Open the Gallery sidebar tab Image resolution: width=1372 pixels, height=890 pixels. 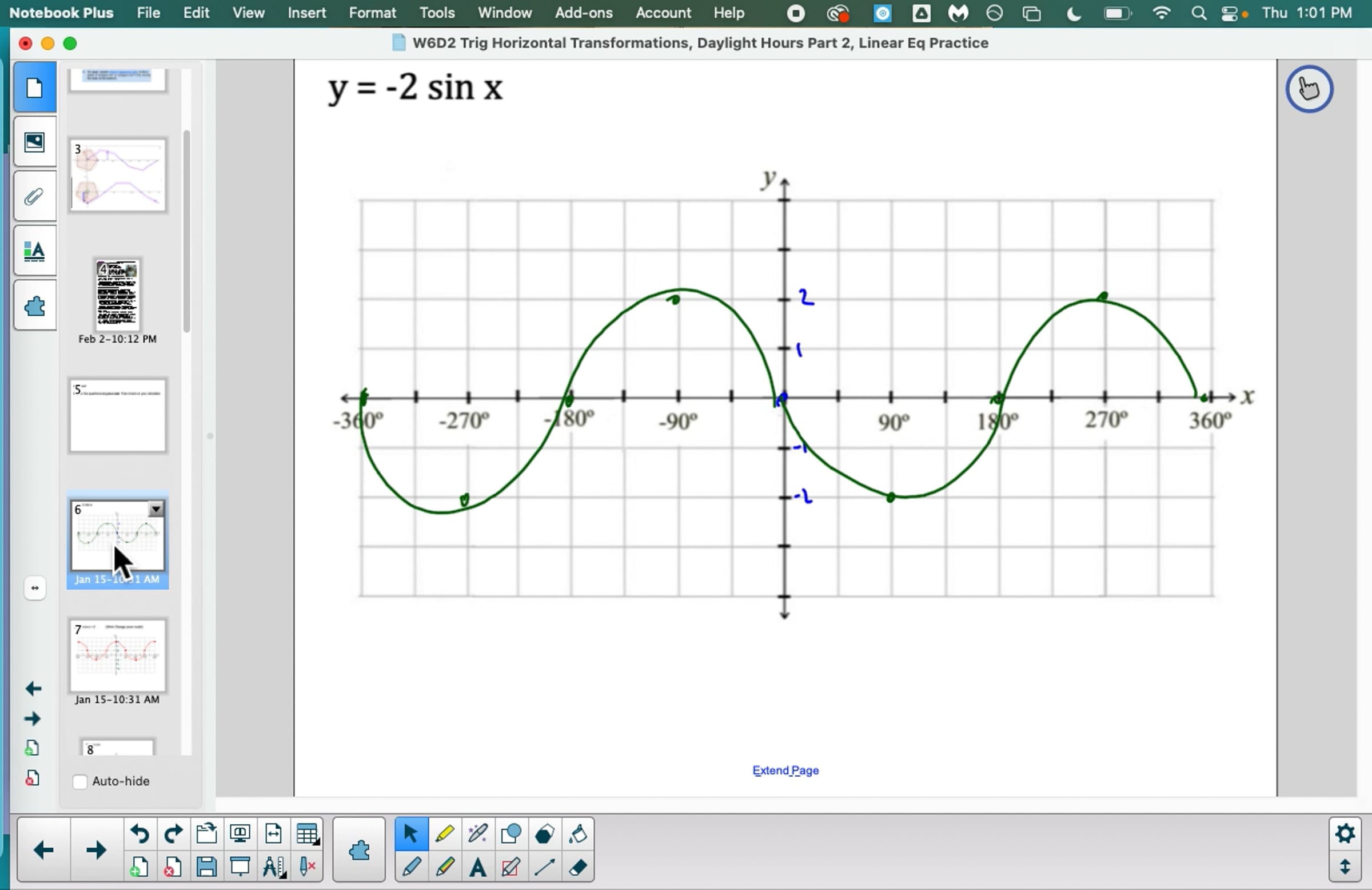coord(35,142)
